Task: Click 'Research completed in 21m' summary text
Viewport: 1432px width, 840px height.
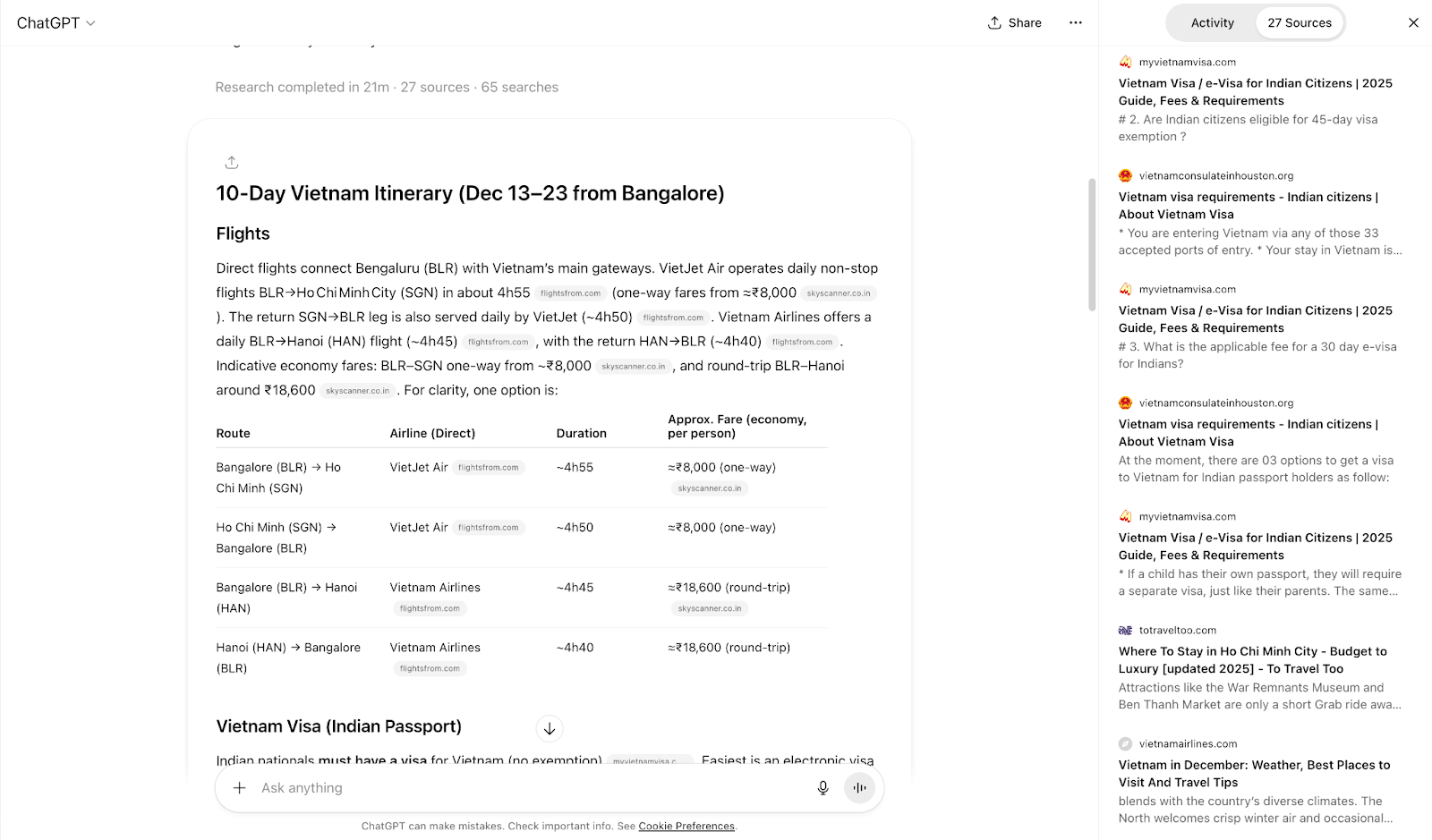Action: click(303, 88)
